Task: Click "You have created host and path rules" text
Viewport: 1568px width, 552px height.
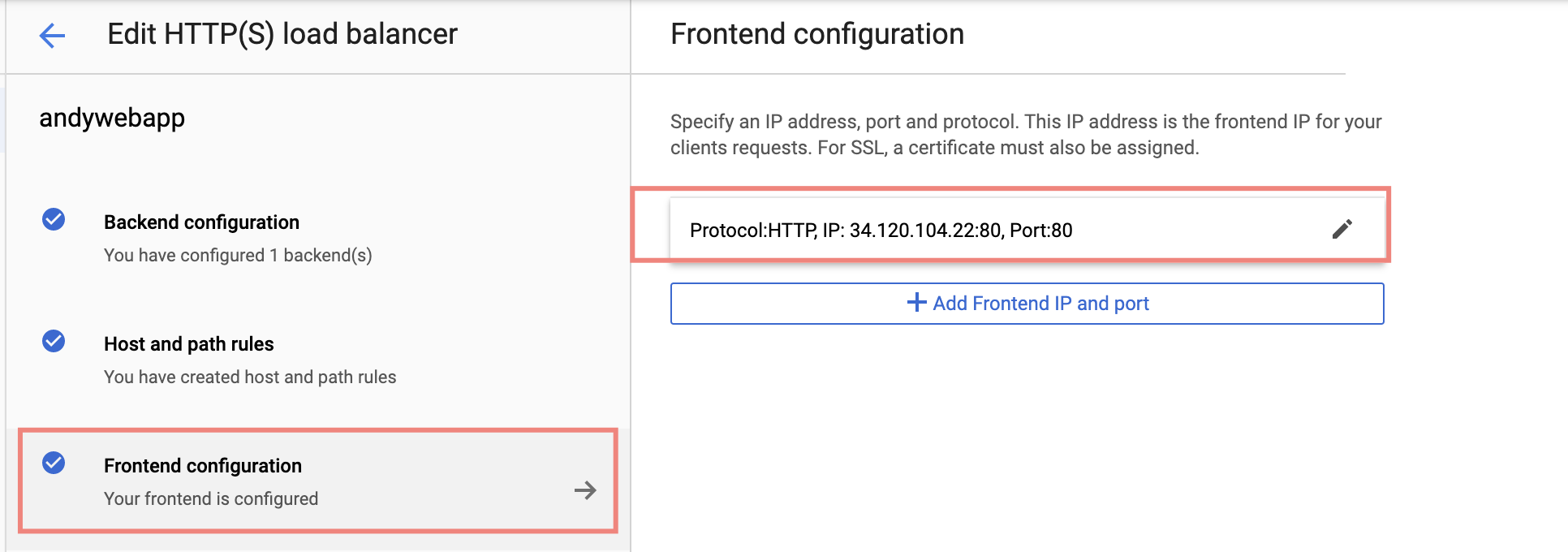Action: [x=250, y=377]
